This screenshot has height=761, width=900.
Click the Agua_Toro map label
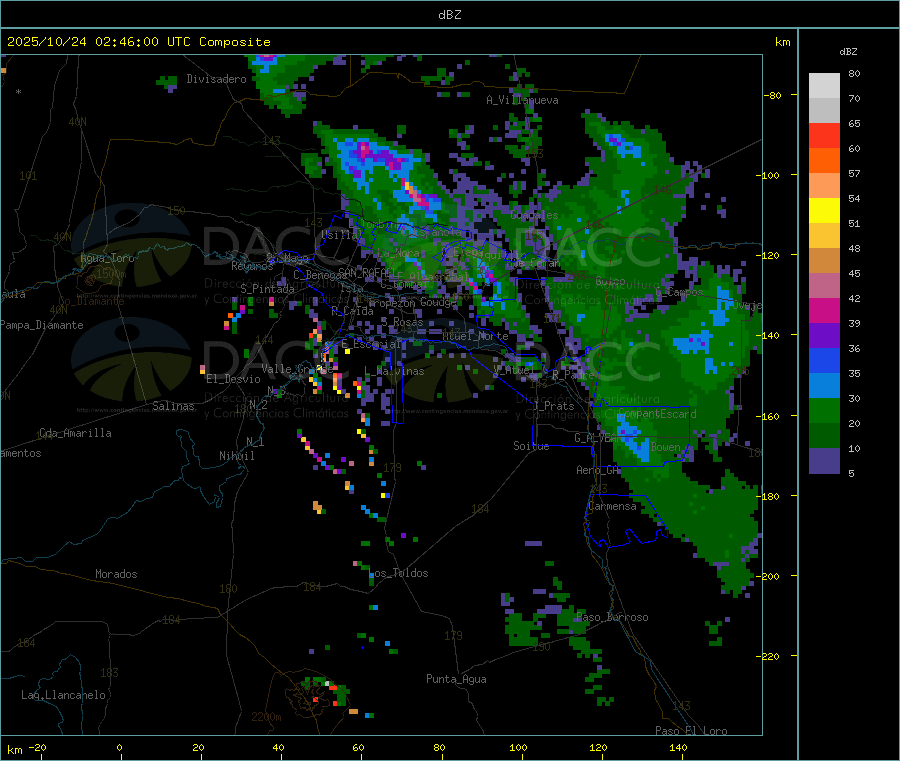107,258
